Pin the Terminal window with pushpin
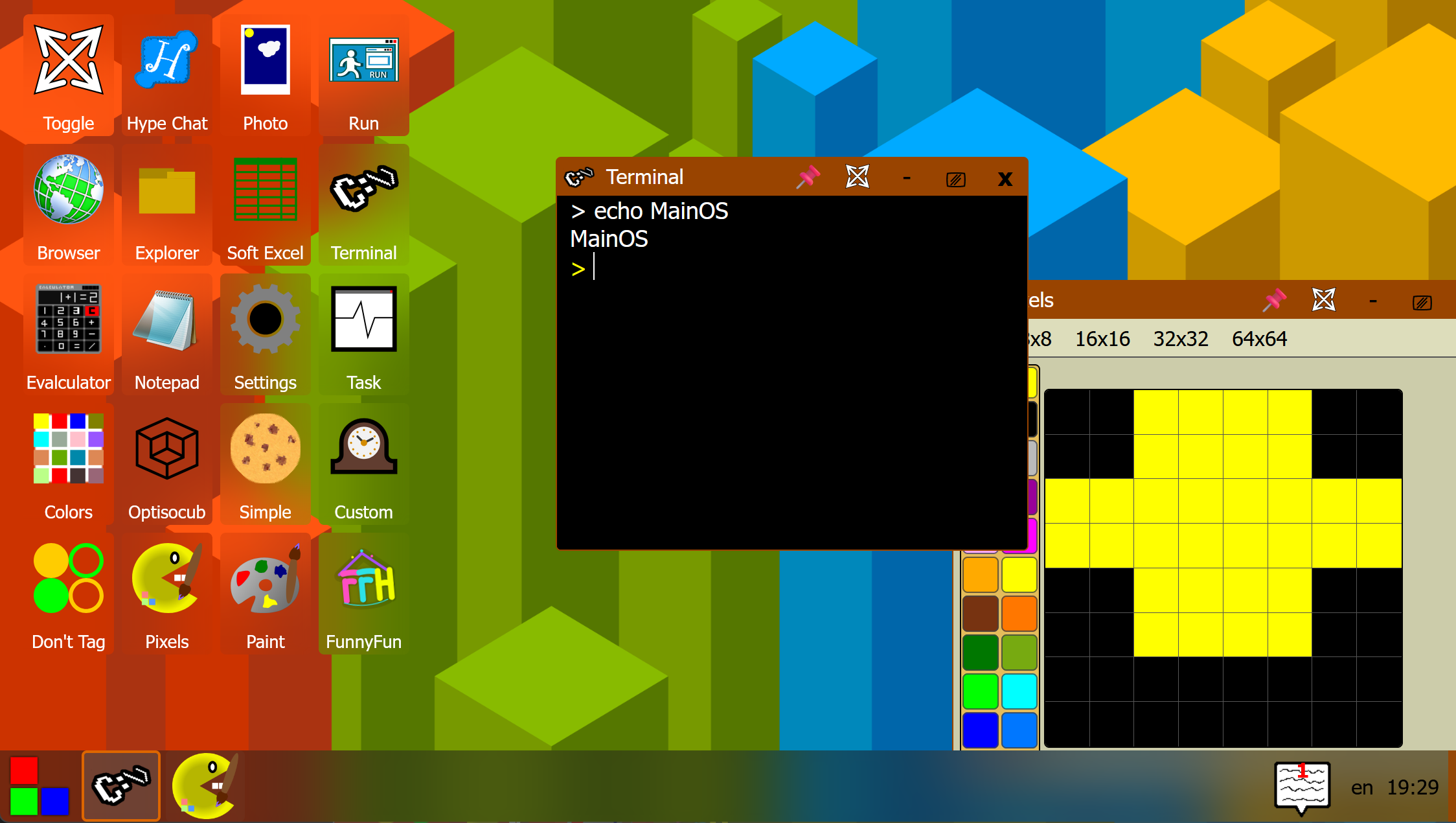 tap(808, 177)
